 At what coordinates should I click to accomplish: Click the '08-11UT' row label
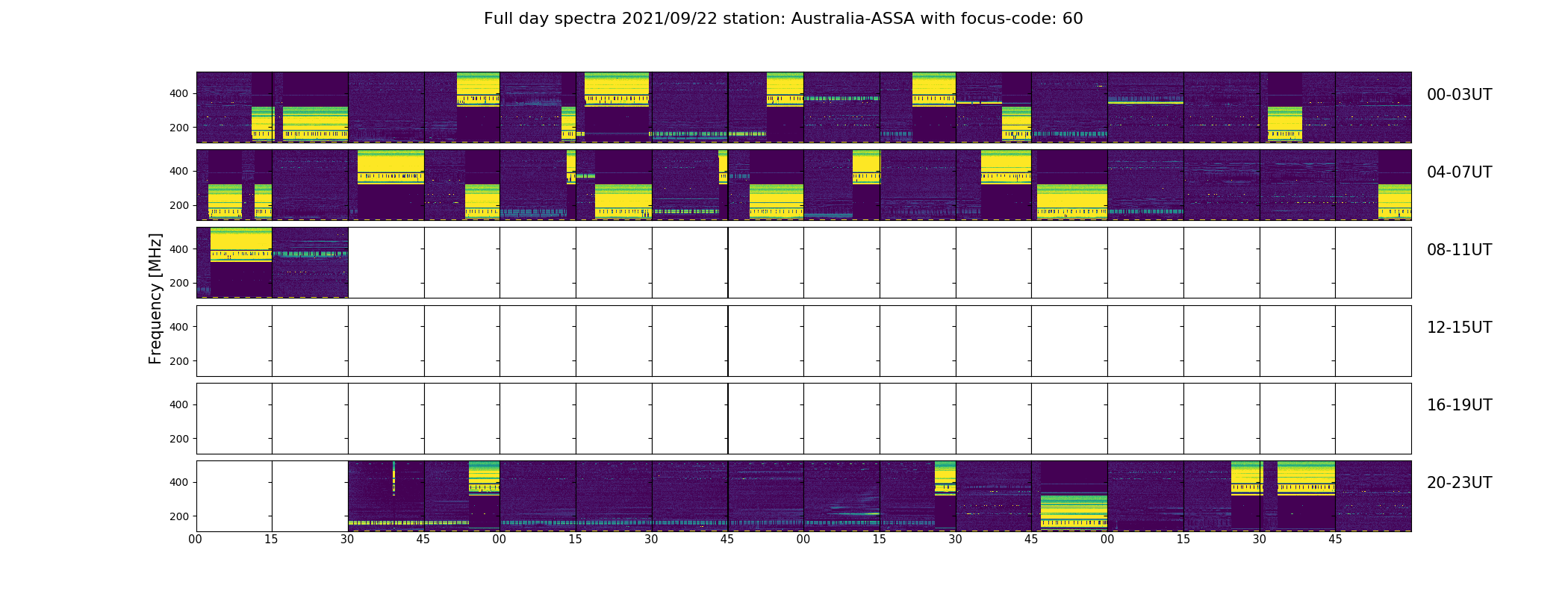(x=1459, y=250)
